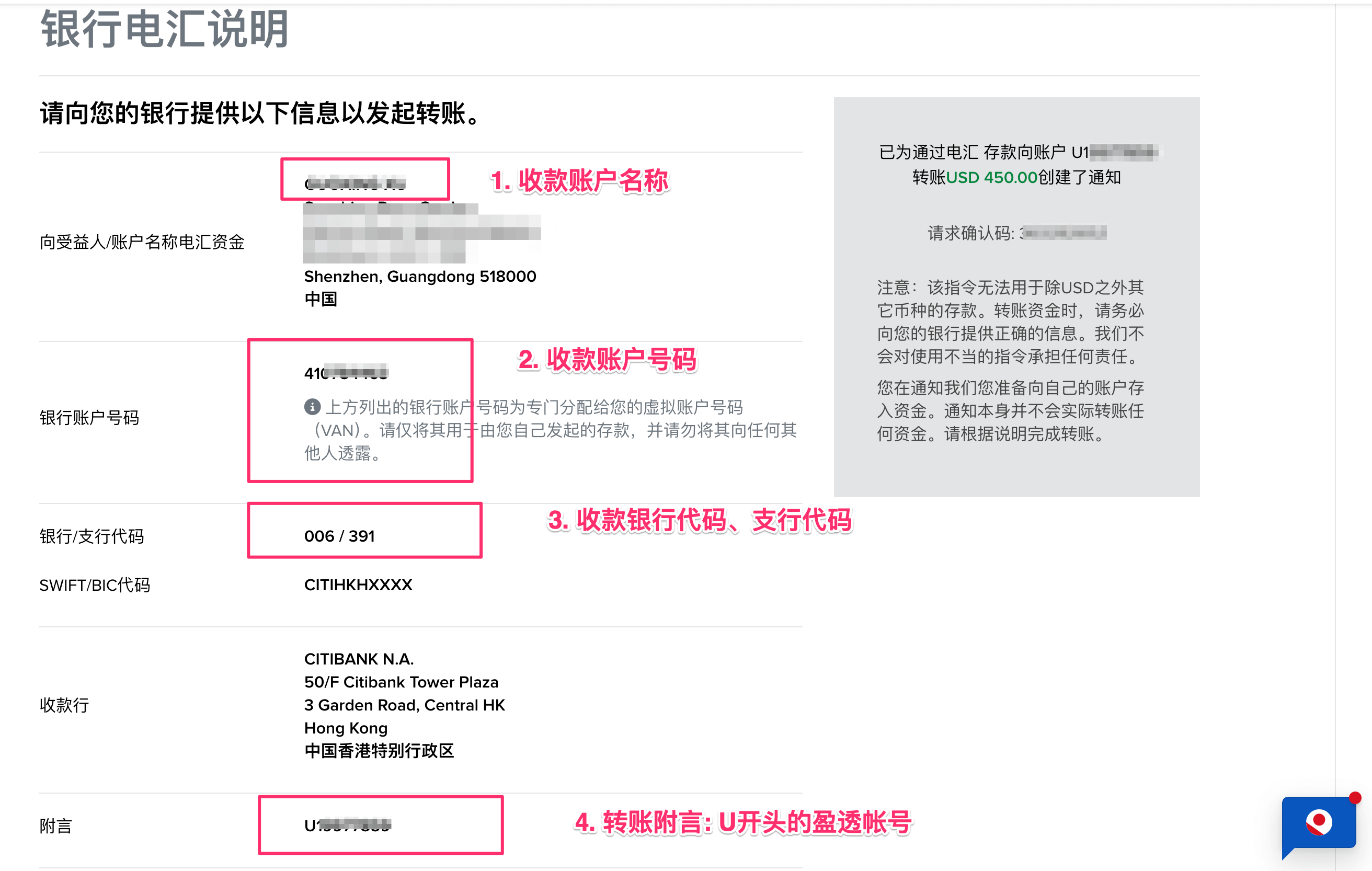
Task: Click the SWIFT code CITIHKHXXXX
Action: pos(358,585)
